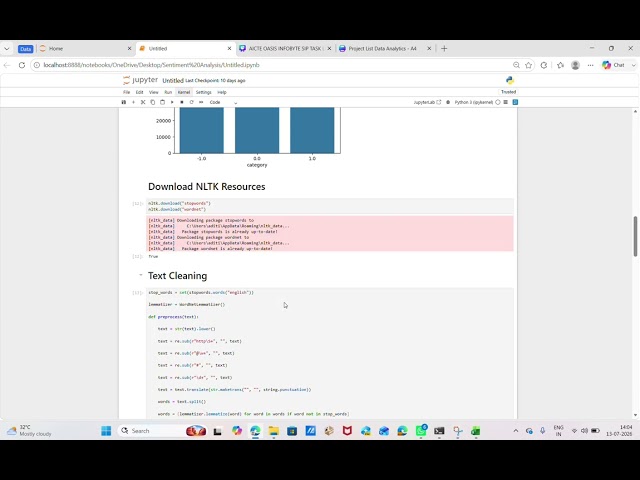Viewport: 640px width, 480px height.
Task: Open the Run menu
Action: click(x=168, y=92)
